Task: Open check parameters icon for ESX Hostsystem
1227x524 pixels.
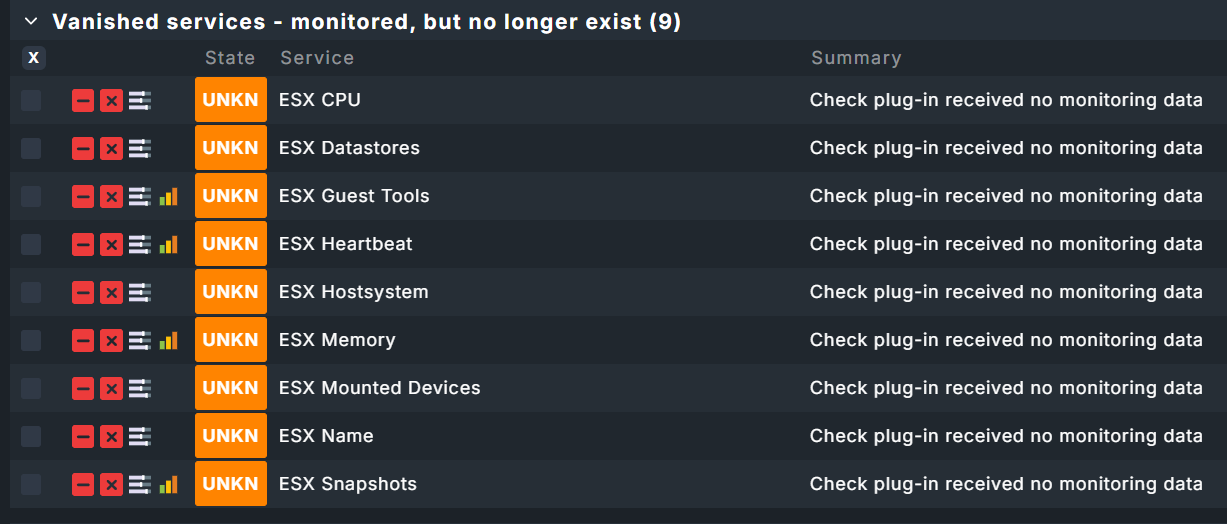Action: (140, 292)
